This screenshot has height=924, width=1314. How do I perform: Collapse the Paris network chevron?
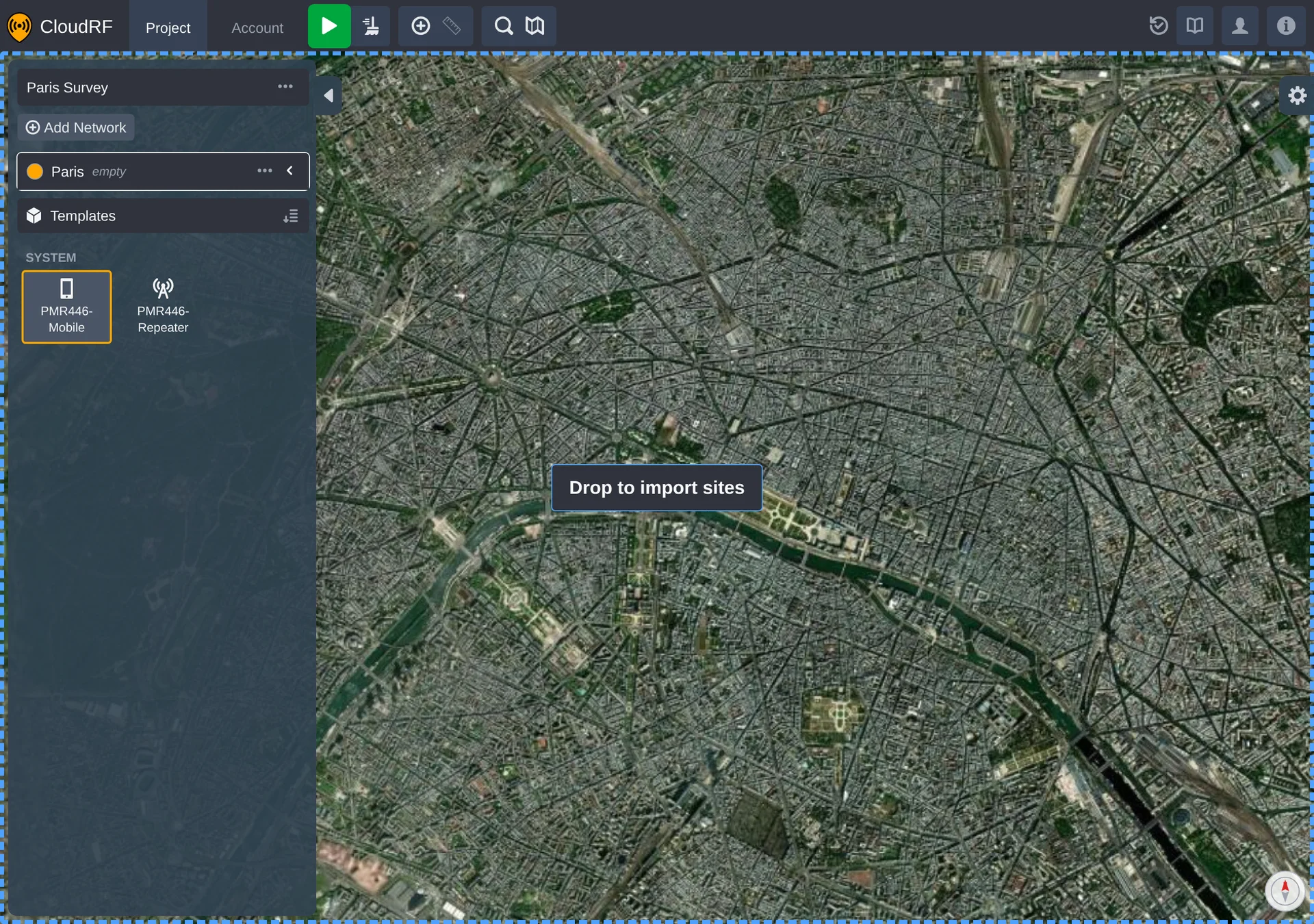pos(290,171)
